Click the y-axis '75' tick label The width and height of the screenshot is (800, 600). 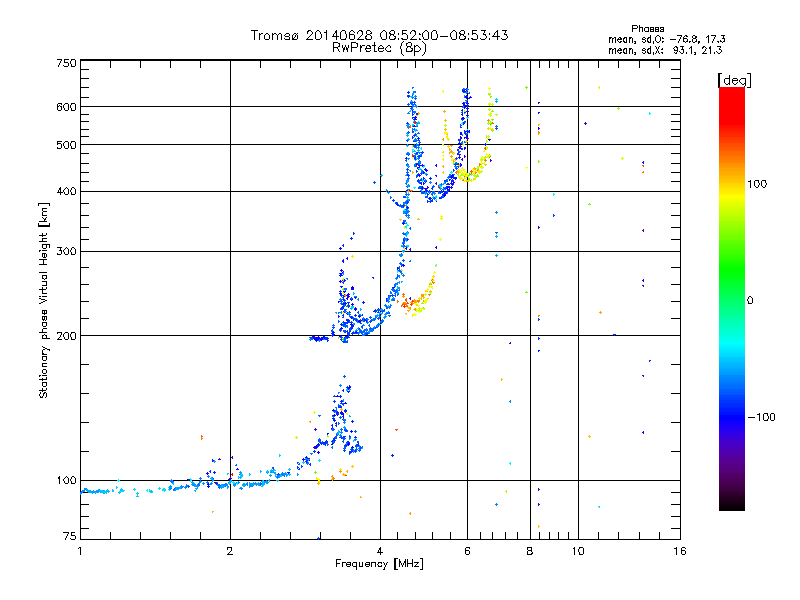(70, 536)
